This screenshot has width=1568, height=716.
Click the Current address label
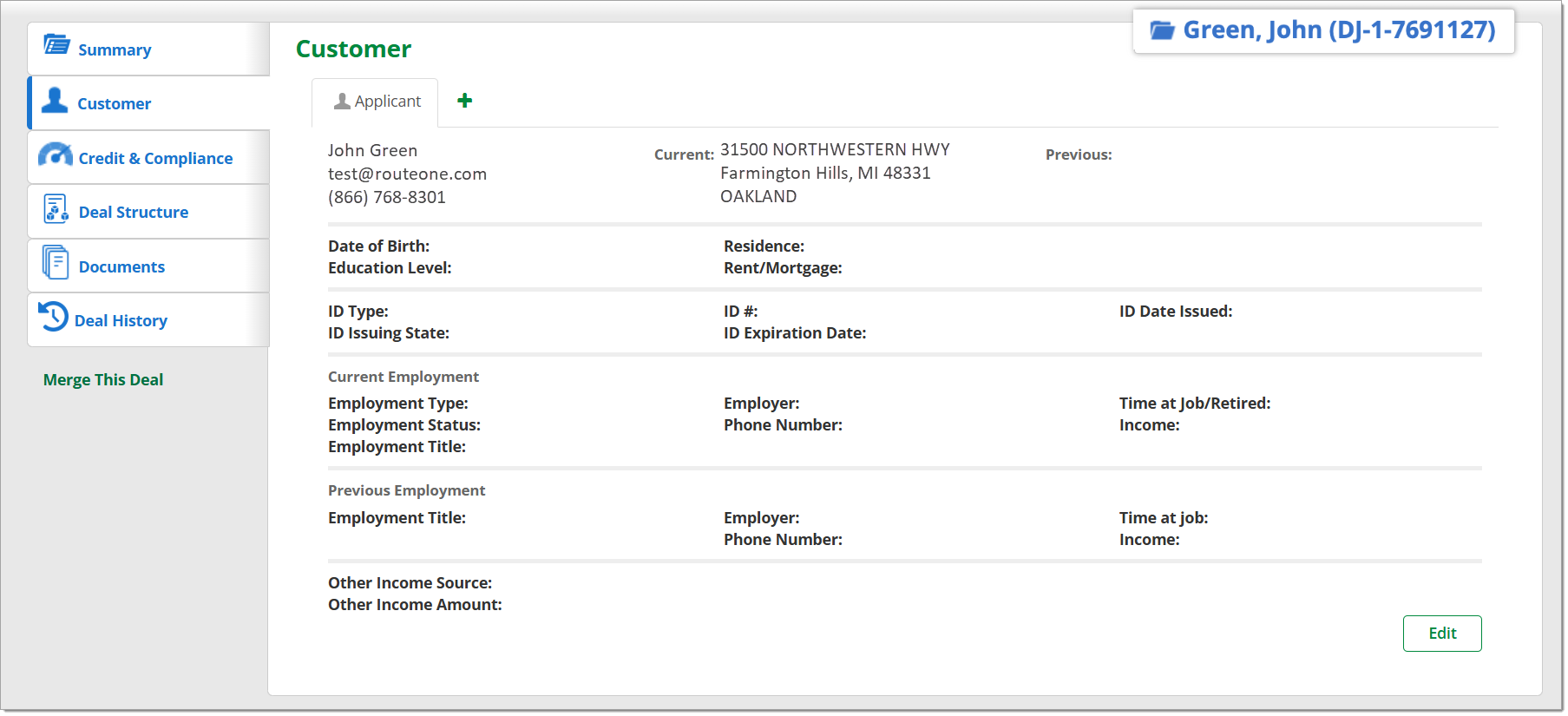(685, 154)
